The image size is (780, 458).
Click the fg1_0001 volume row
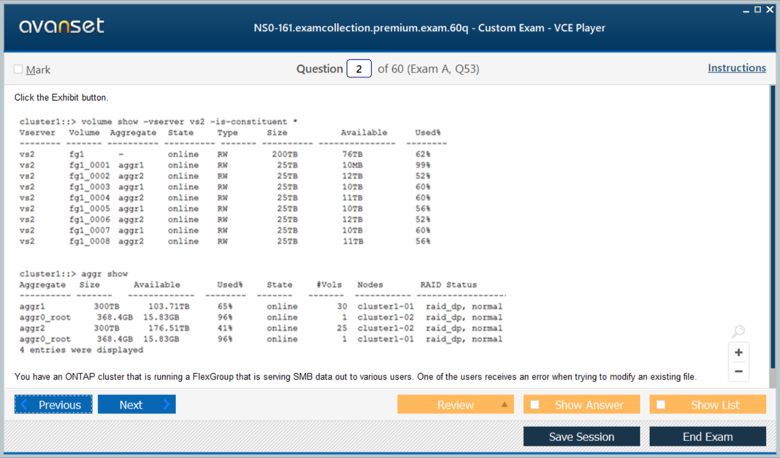click(225, 165)
